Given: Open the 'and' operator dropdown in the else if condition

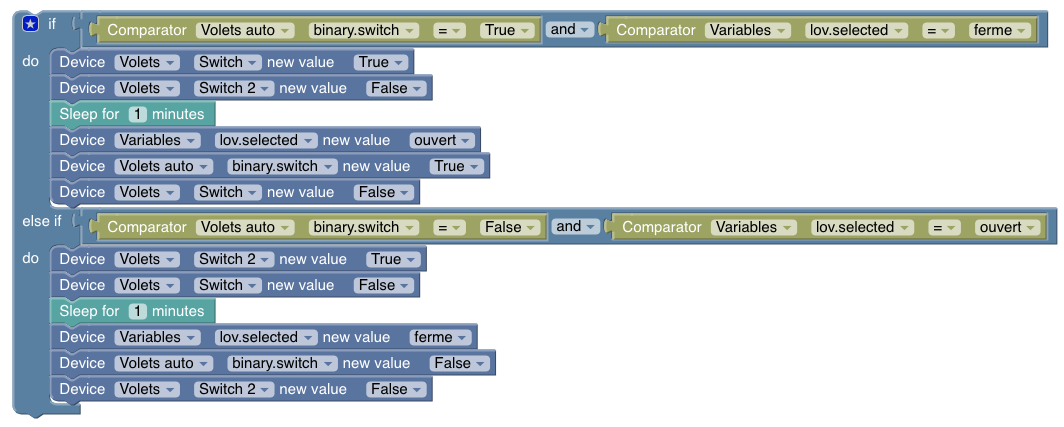Looking at the screenshot, I should click(575, 227).
